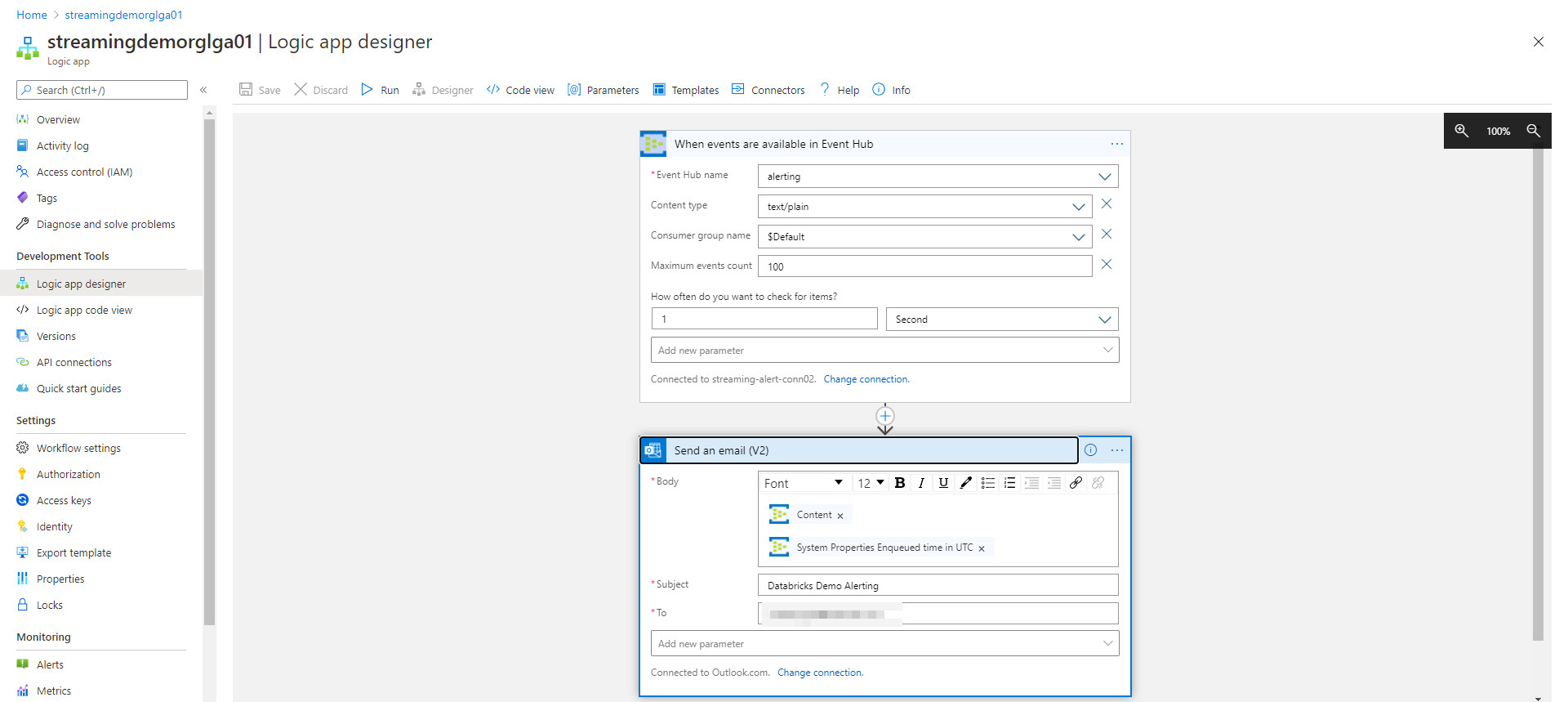Open Connectors from the toolbar
Image resolution: width=1568 pixels, height=702 pixels.
pos(768,90)
